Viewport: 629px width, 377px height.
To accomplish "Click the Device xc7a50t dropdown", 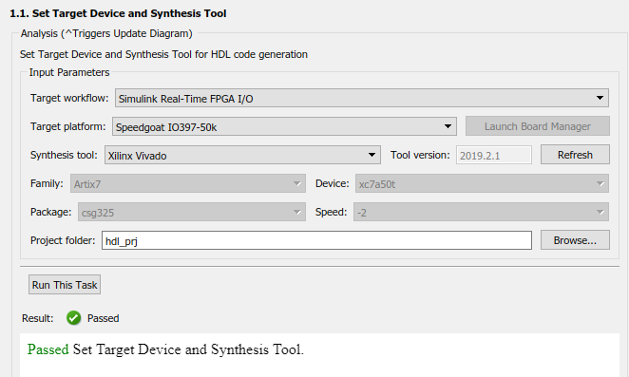I will tap(482, 184).
